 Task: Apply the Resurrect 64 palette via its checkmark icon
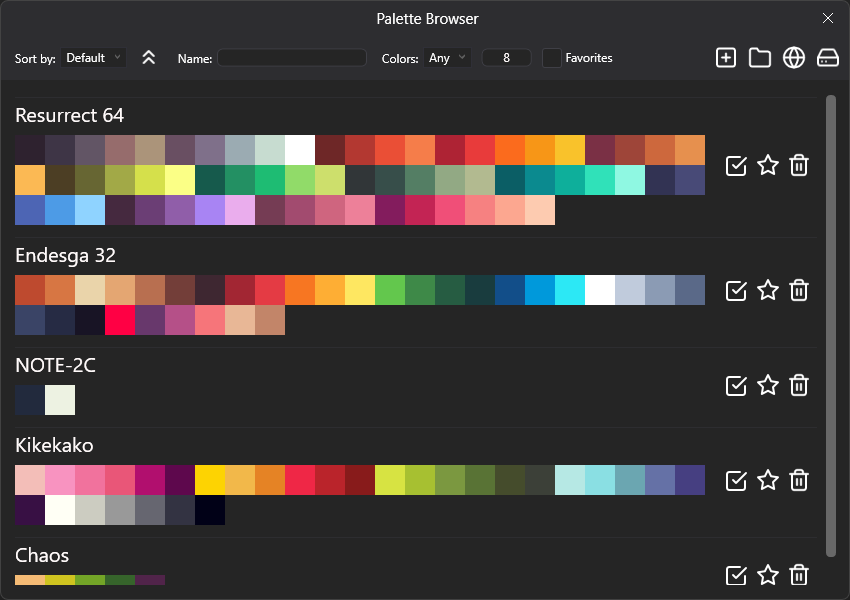point(736,165)
